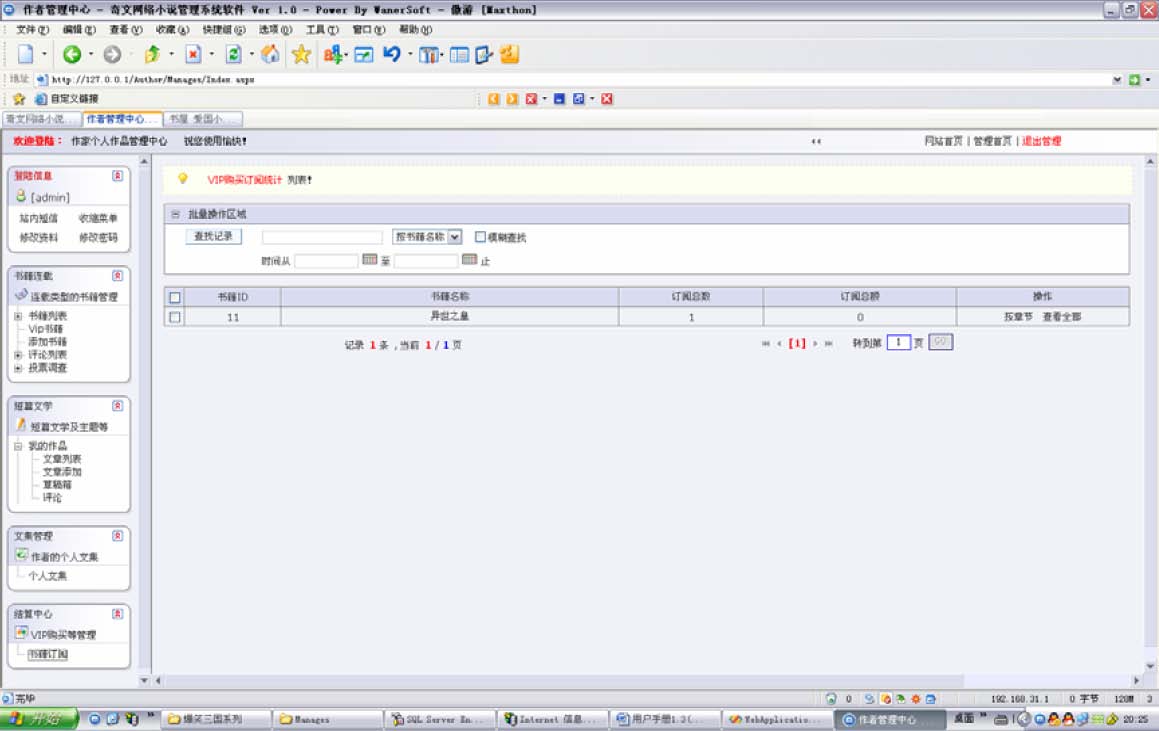Collapse the 短篇文学 panel with its corner icon
This screenshot has width=1159, height=731.
[118, 406]
